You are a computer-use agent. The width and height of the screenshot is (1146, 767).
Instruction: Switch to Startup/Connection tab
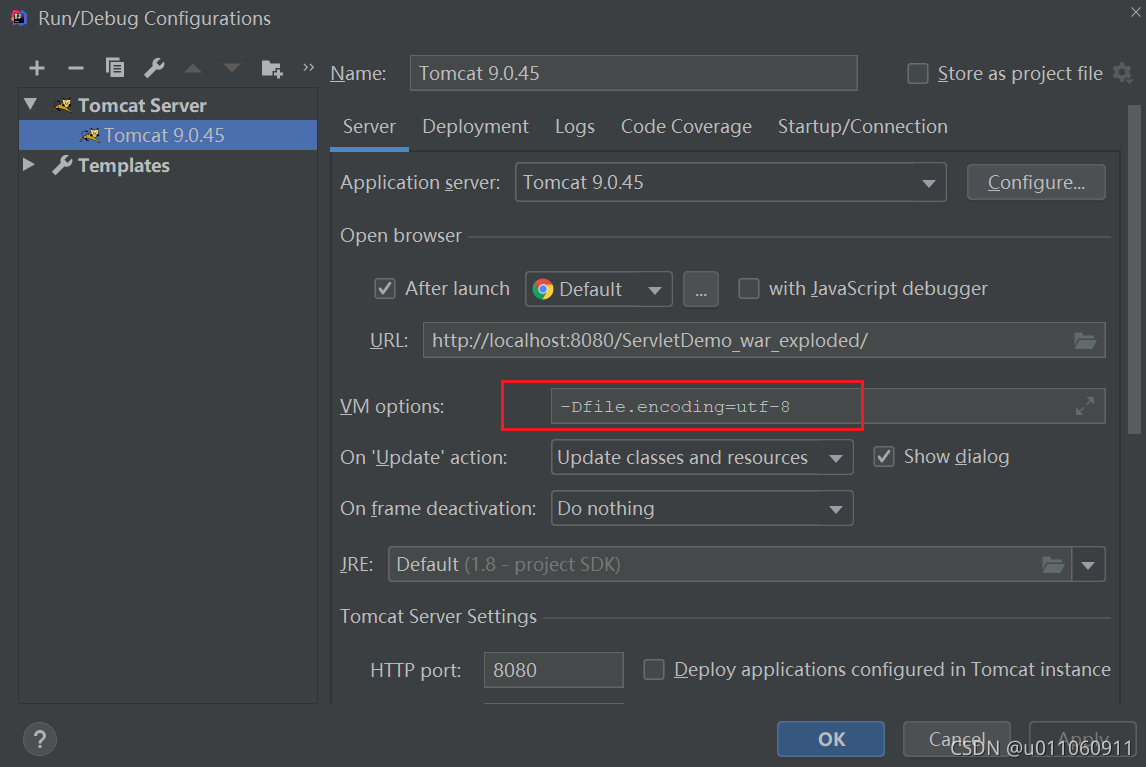(x=862, y=126)
